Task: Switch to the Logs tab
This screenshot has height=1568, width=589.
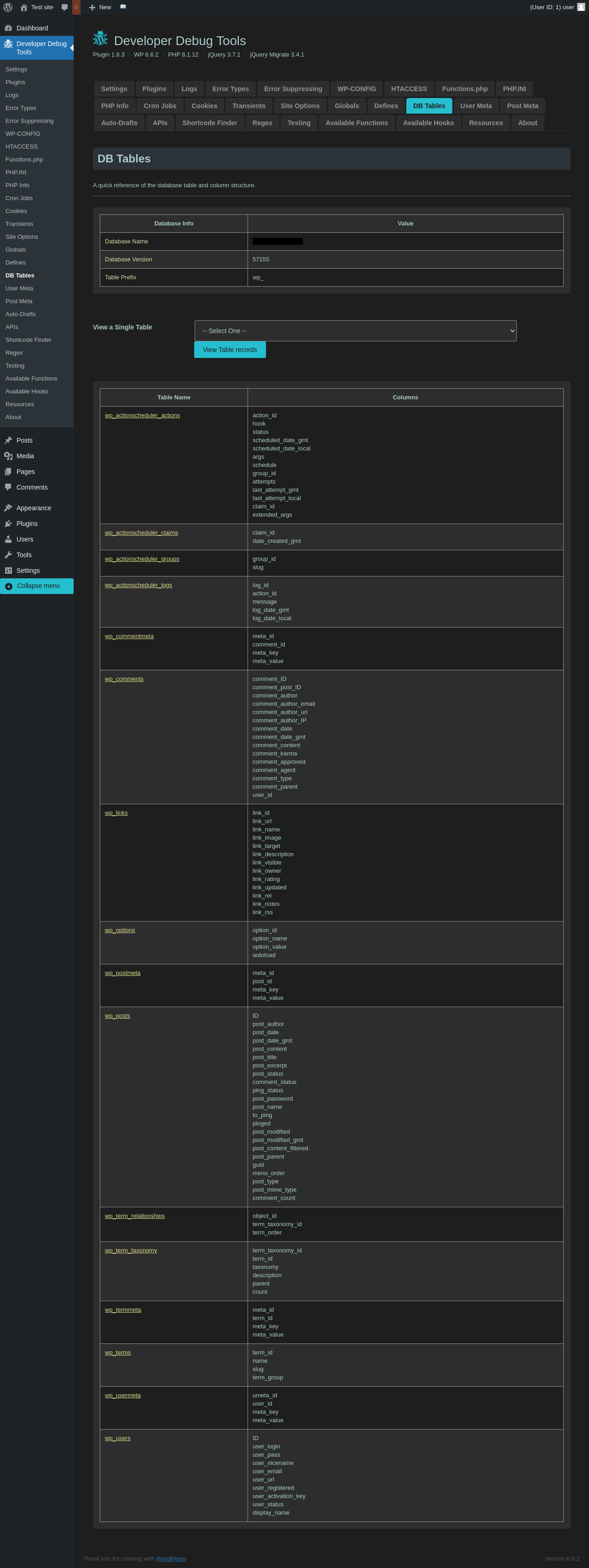Action: coord(189,89)
